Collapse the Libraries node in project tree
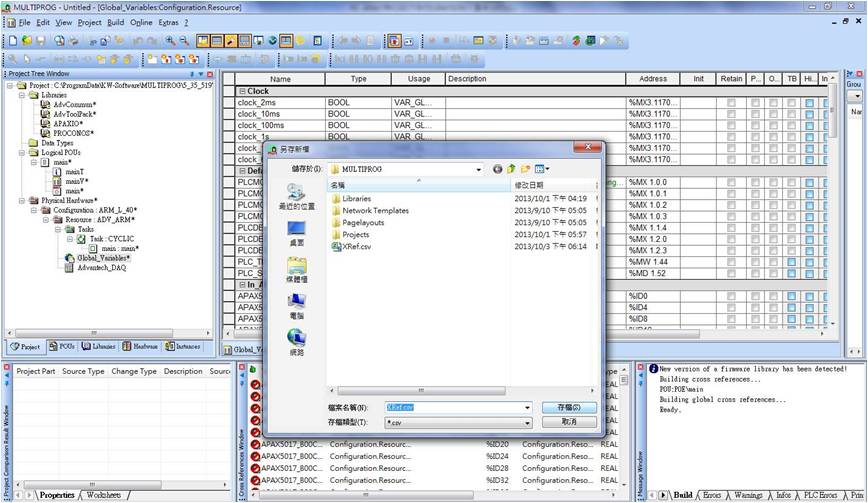The width and height of the screenshot is (868, 503). (22, 95)
